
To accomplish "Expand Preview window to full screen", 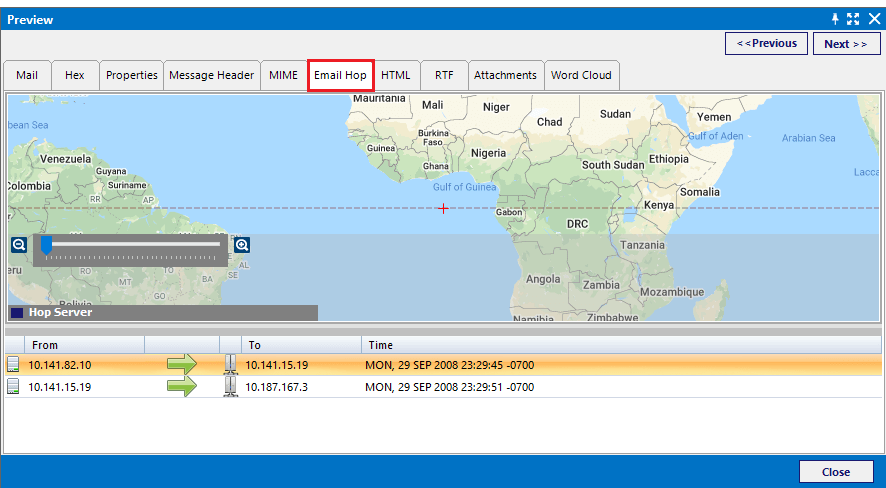I will click(853, 19).
